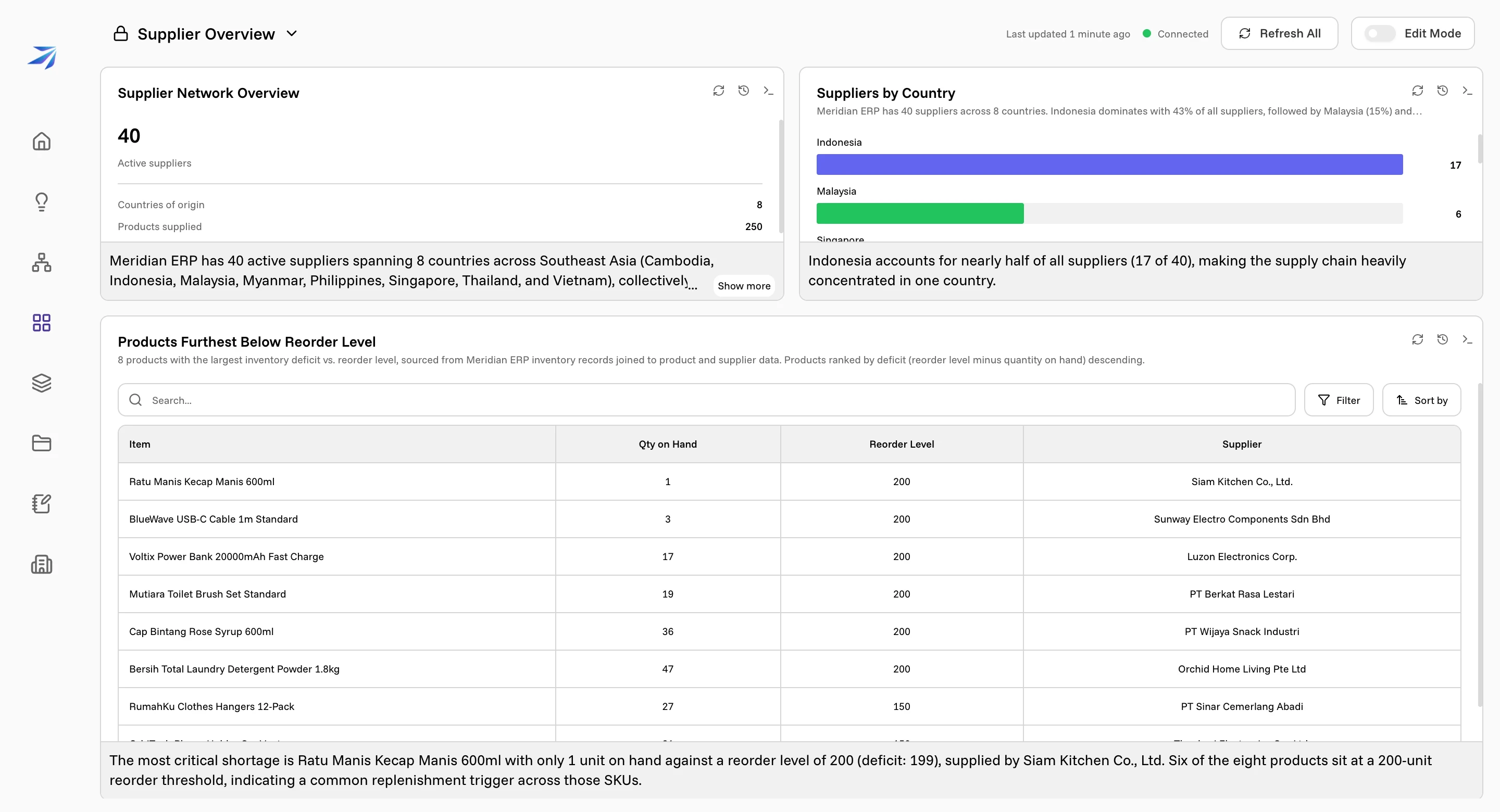Viewport: 1500px width, 812px height.
Task: Click supplier PT Berkat Rasa Lestari
Action: (1242, 594)
